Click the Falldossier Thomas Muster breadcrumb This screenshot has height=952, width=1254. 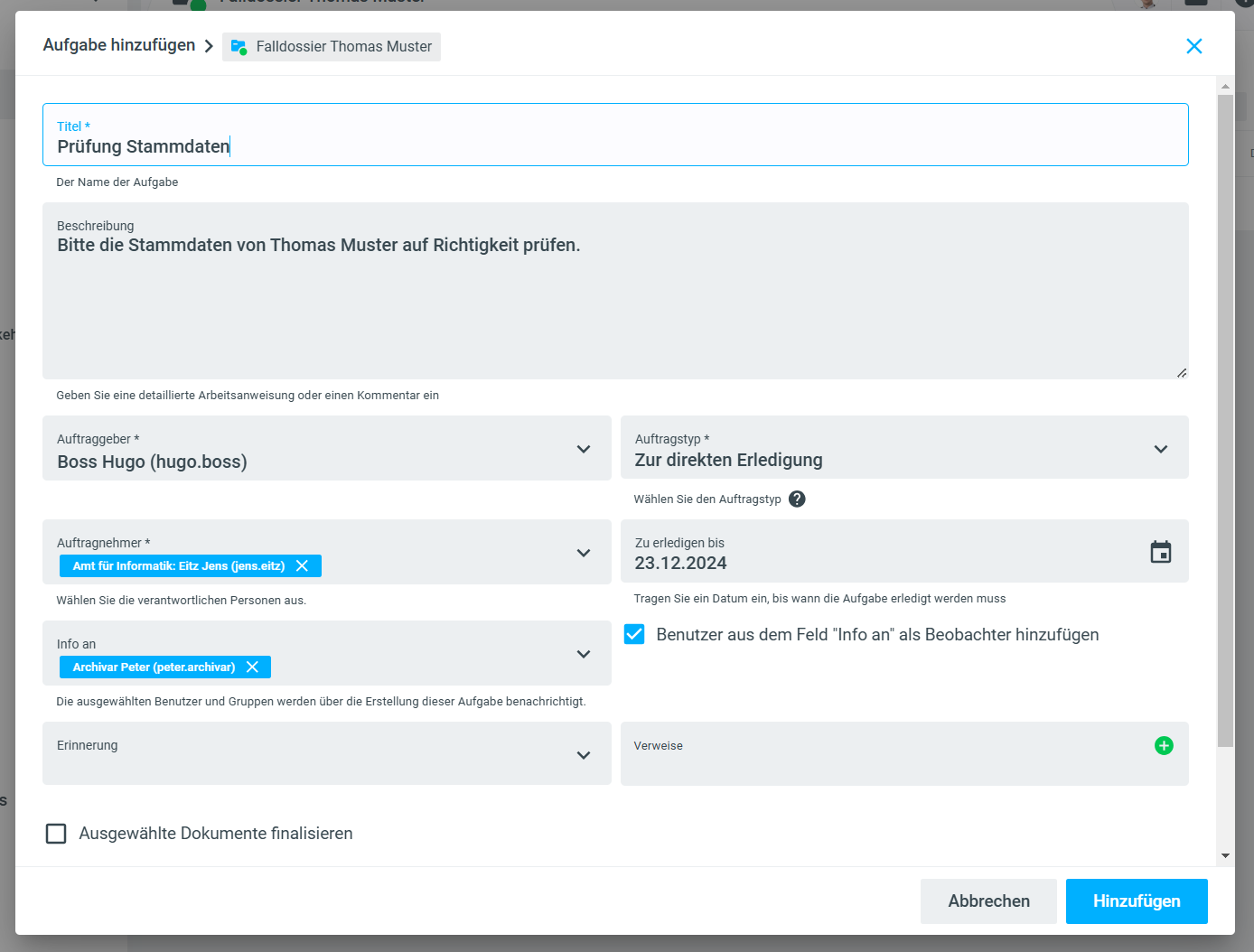click(x=343, y=46)
